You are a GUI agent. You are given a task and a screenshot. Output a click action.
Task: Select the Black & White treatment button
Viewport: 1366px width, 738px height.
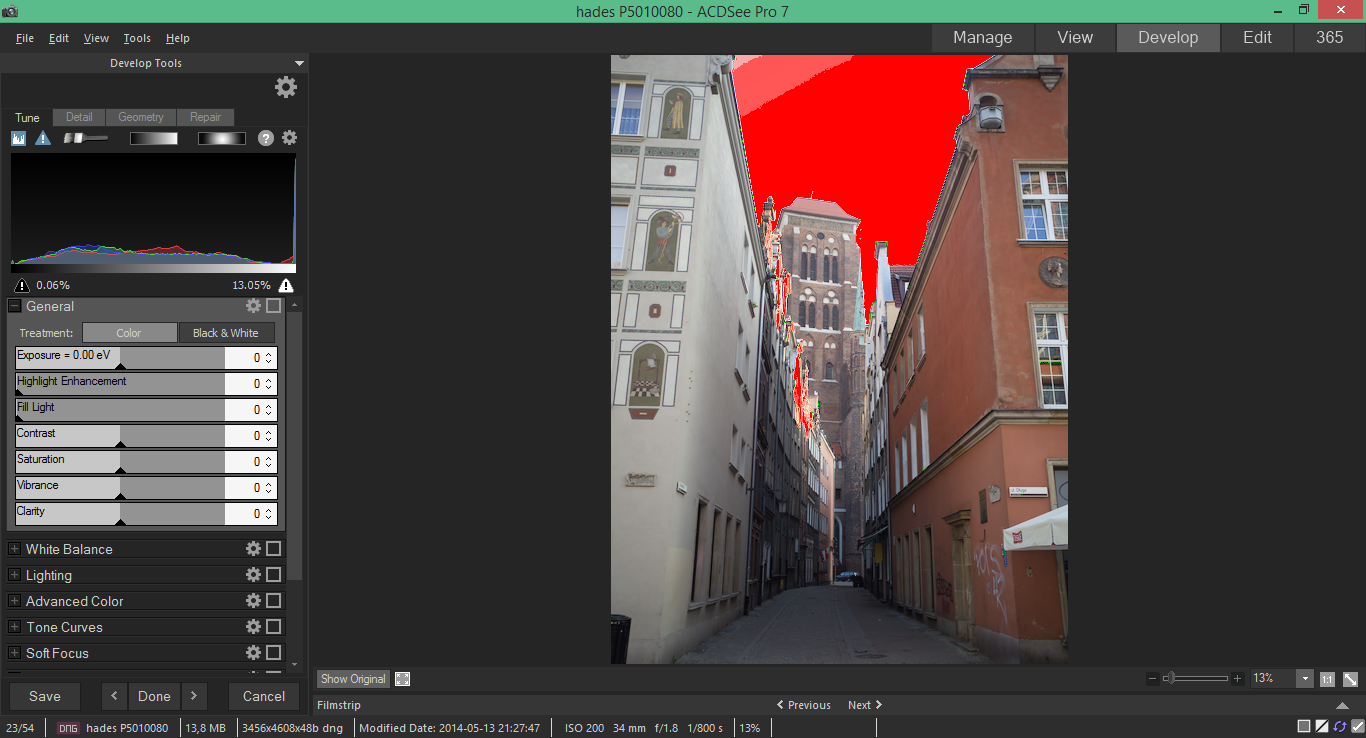[225, 333]
